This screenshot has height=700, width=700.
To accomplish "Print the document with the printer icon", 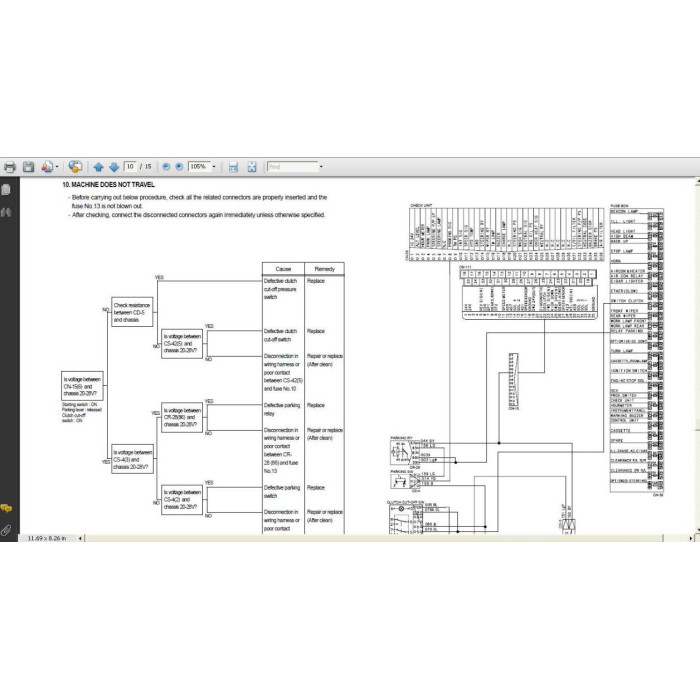I will [x=10, y=167].
